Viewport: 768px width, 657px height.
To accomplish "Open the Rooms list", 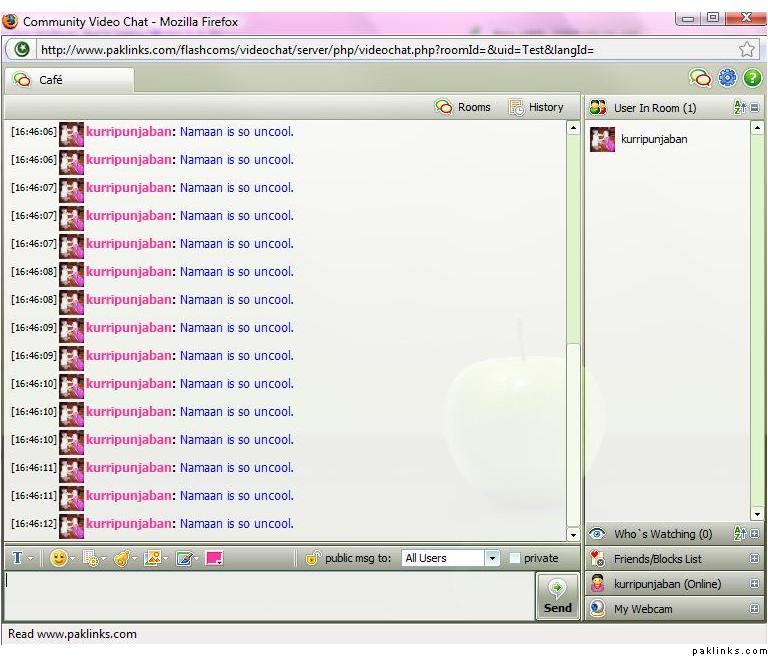I will [463, 107].
